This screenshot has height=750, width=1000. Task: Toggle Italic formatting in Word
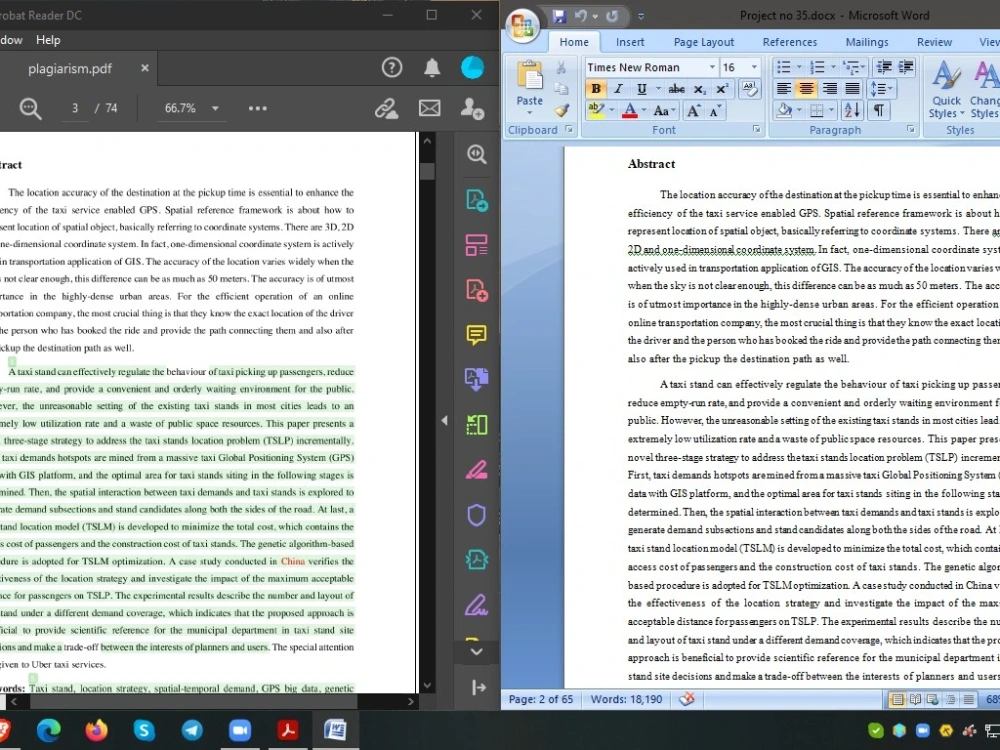pyautogui.click(x=618, y=89)
